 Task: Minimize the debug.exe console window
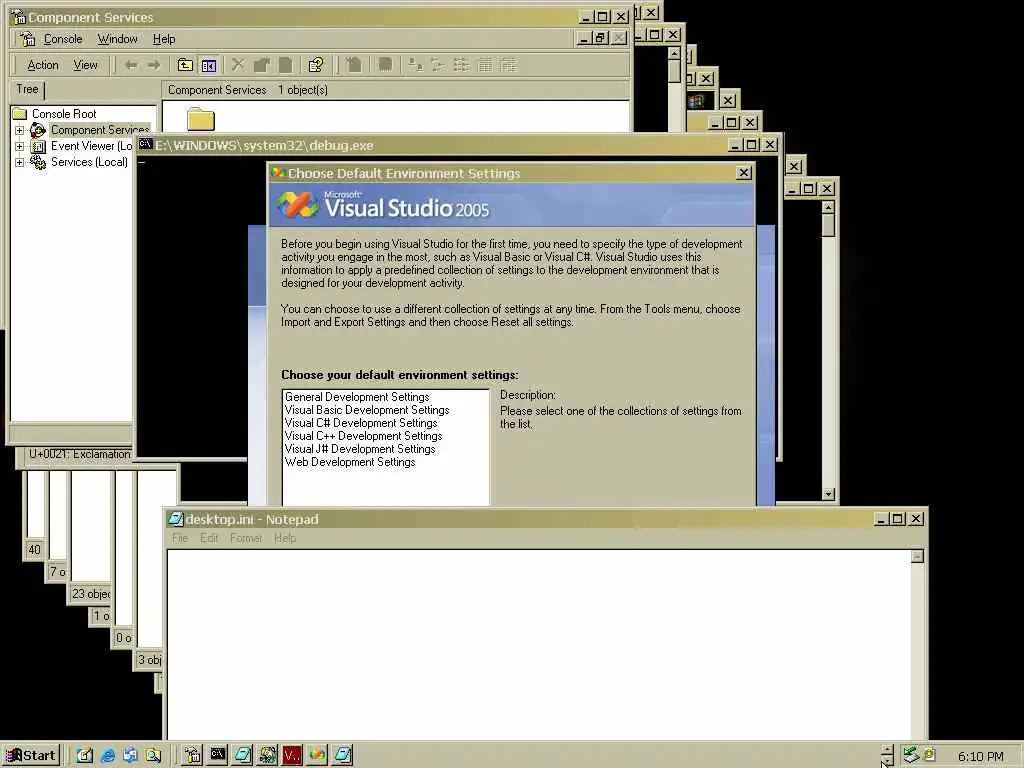(x=735, y=144)
